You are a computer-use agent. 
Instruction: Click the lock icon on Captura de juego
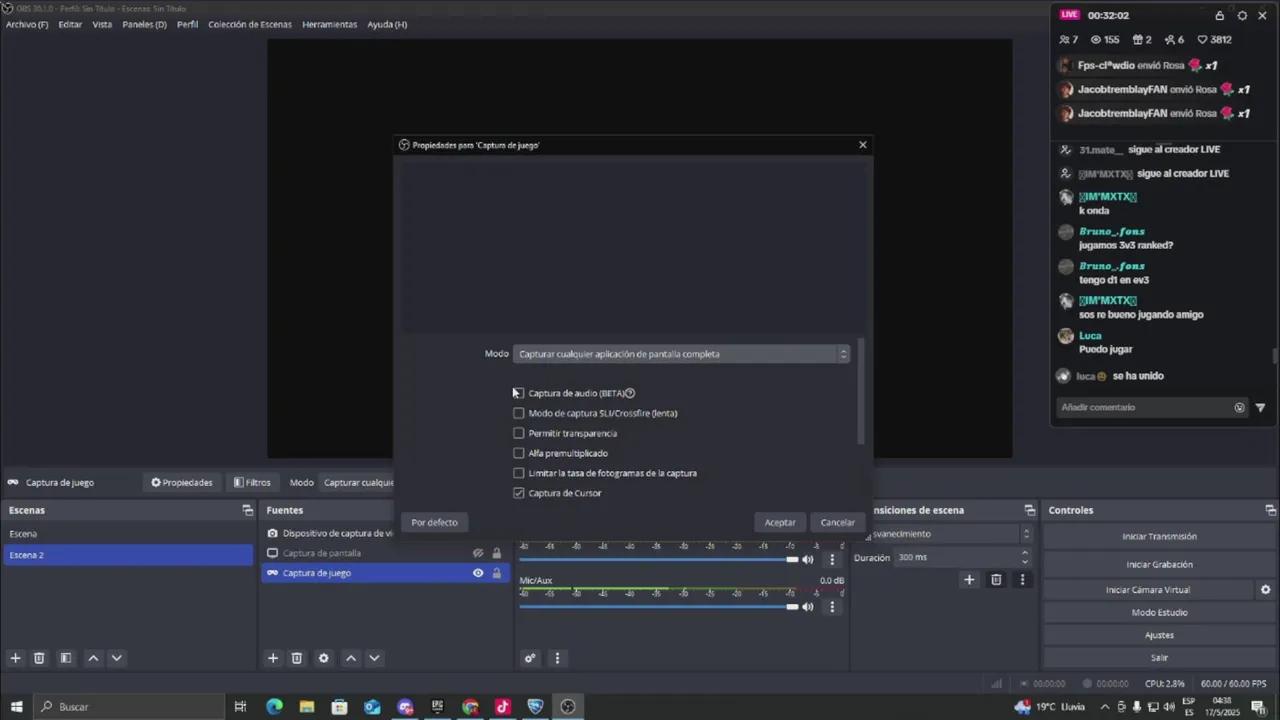coord(496,573)
